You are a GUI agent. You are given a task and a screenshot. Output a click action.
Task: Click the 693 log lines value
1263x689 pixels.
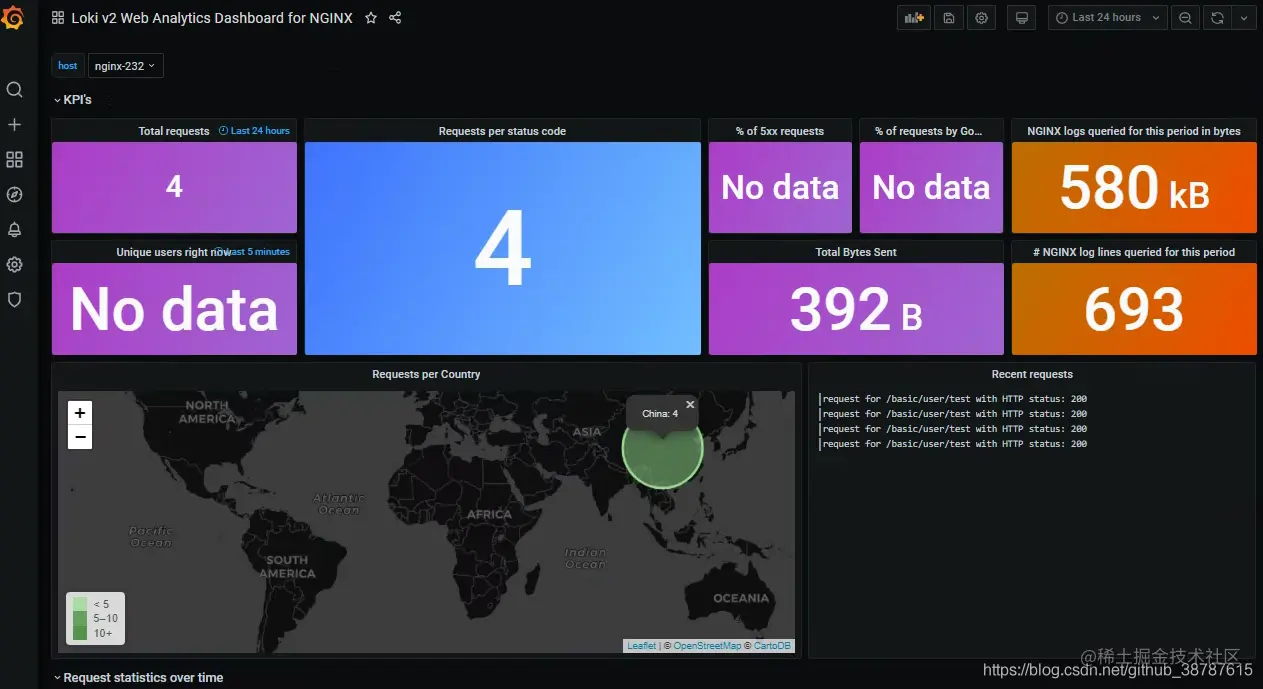(1134, 309)
